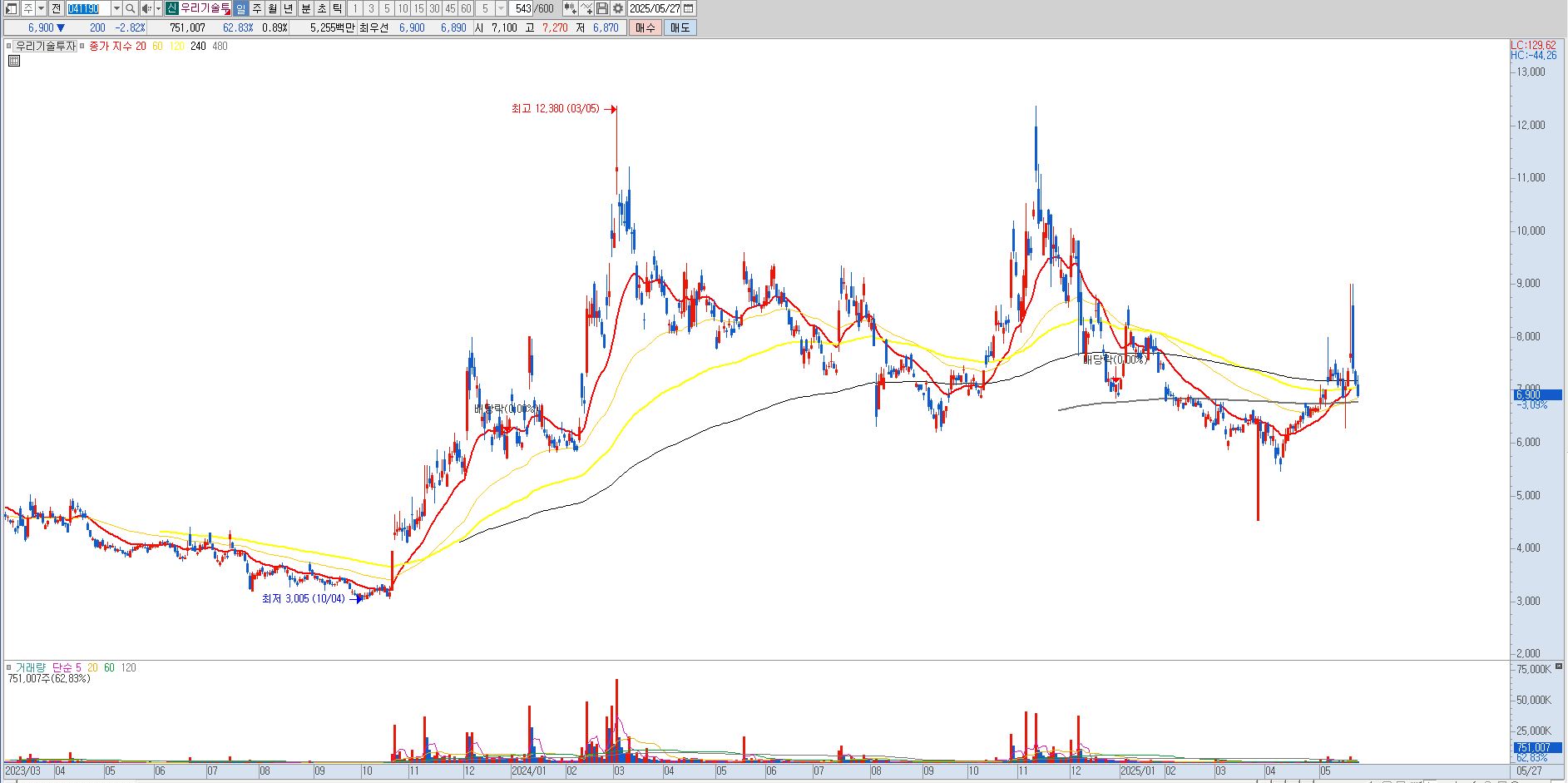Click the 최저 3,005 (10/04) annotation
This screenshot has width=1568, height=783.
point(303,599)
